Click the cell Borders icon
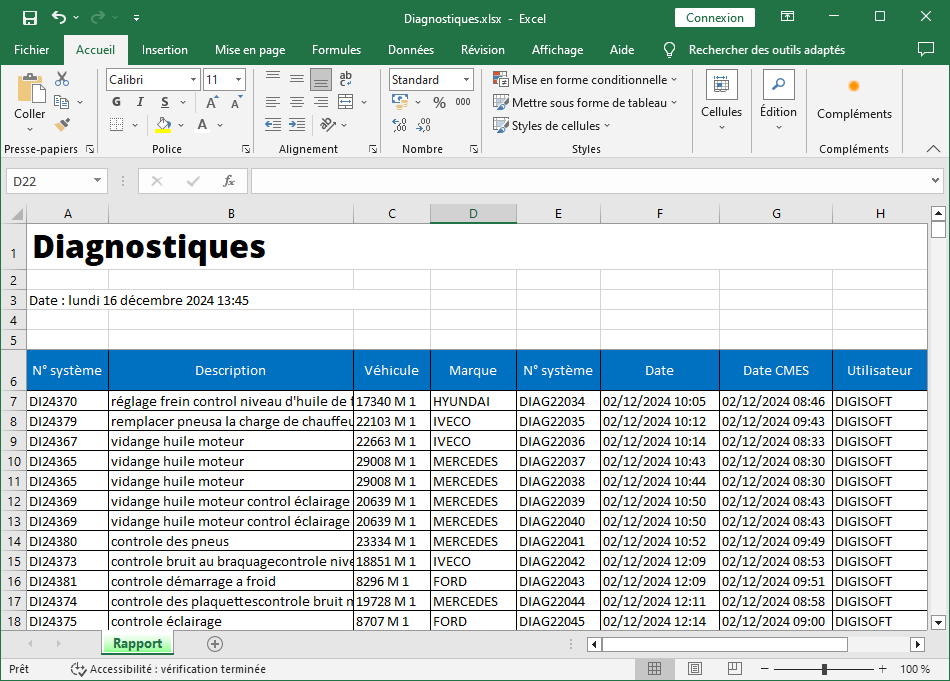Viewport: 950px width, 681px height. 116,125
